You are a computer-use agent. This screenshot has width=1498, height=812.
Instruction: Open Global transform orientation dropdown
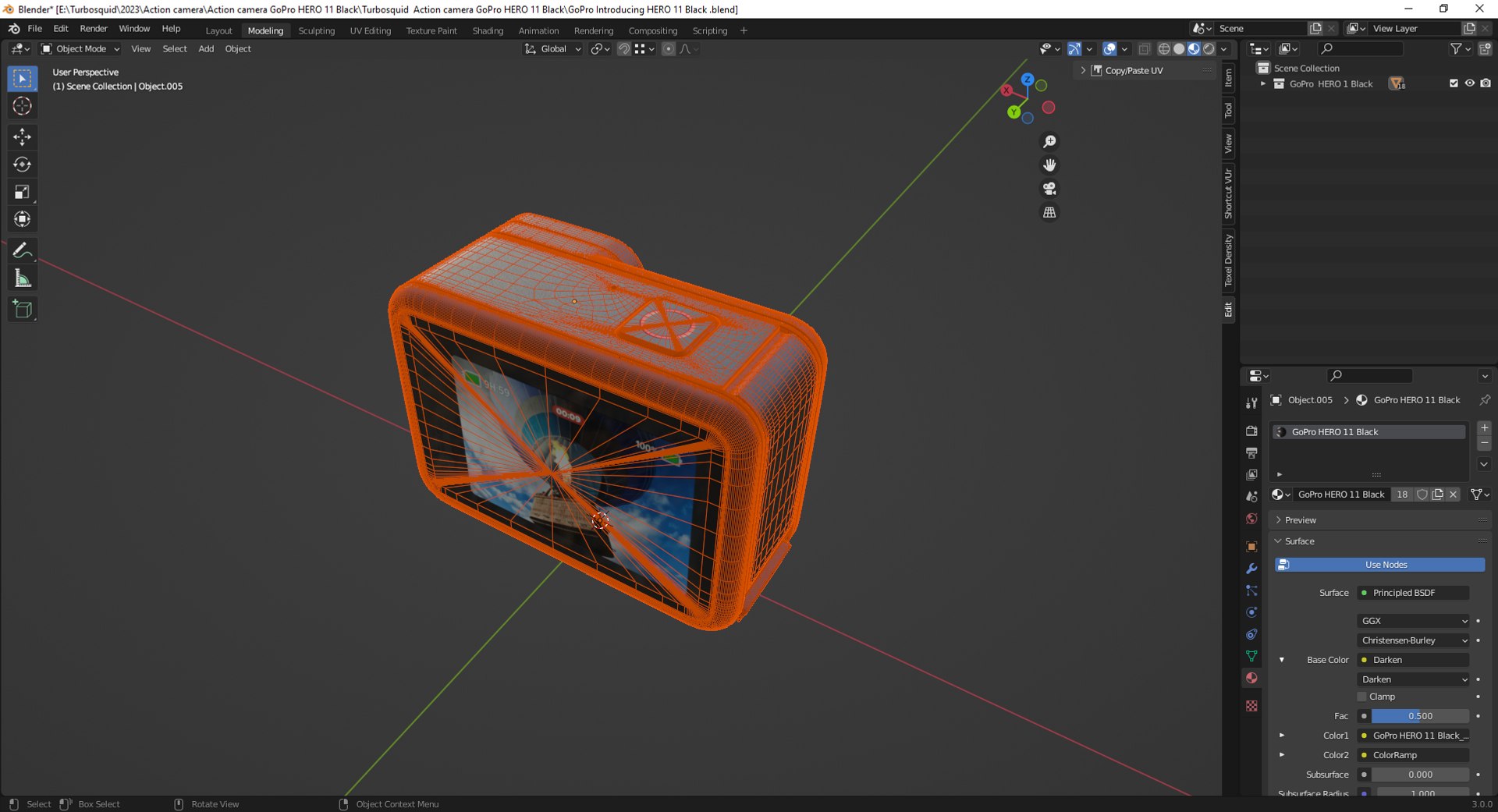click(552, 49)
